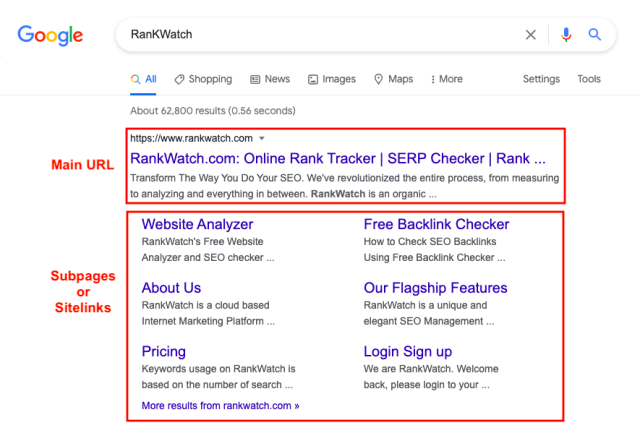This screenshot has height=433, width=640.
Task: Click the three-dot icon beside More
Action: coord(433,80)
